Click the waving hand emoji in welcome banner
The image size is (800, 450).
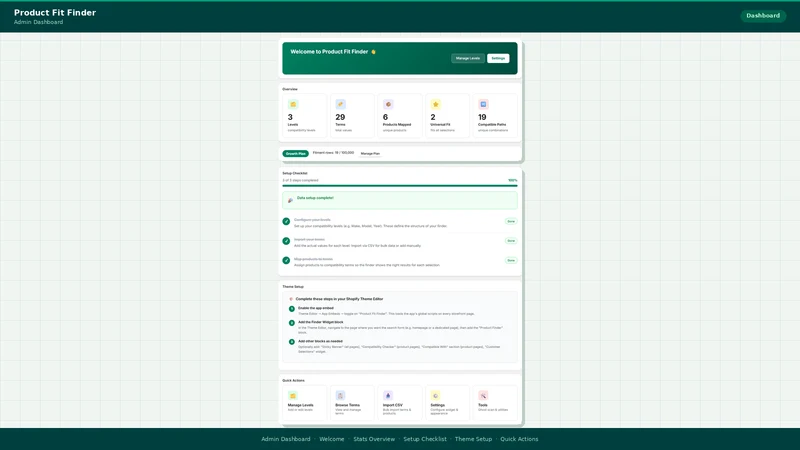[x=373, y=52]
